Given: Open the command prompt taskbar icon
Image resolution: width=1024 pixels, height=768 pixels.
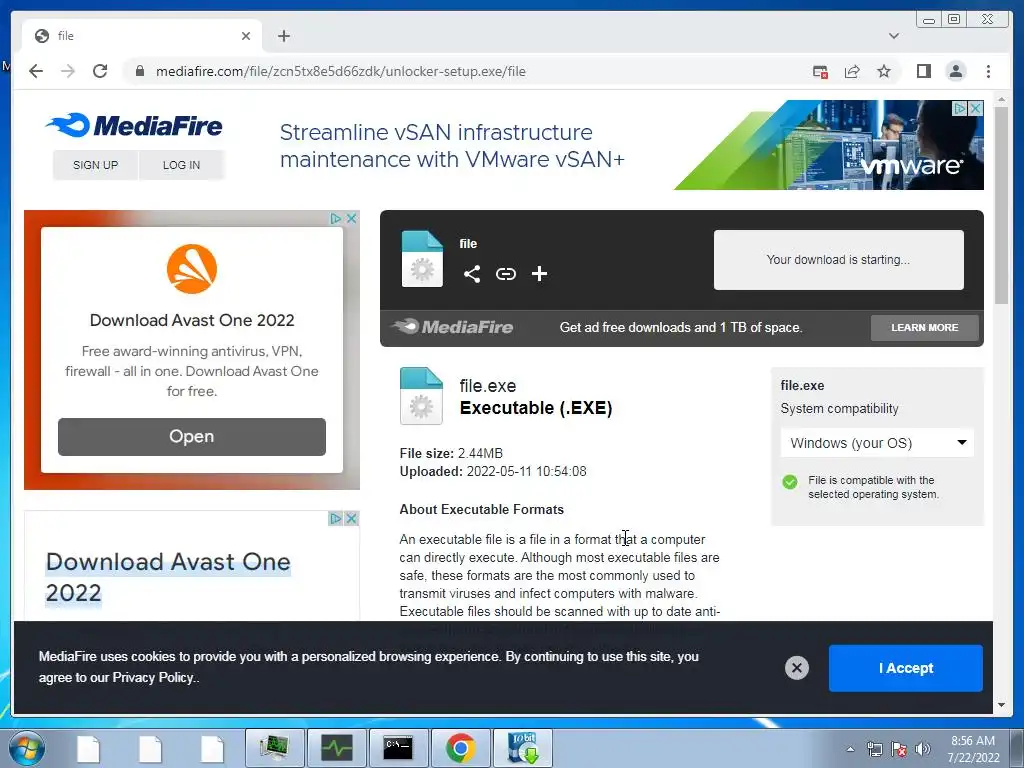Looking at the screenshot, I should point(398,748).
